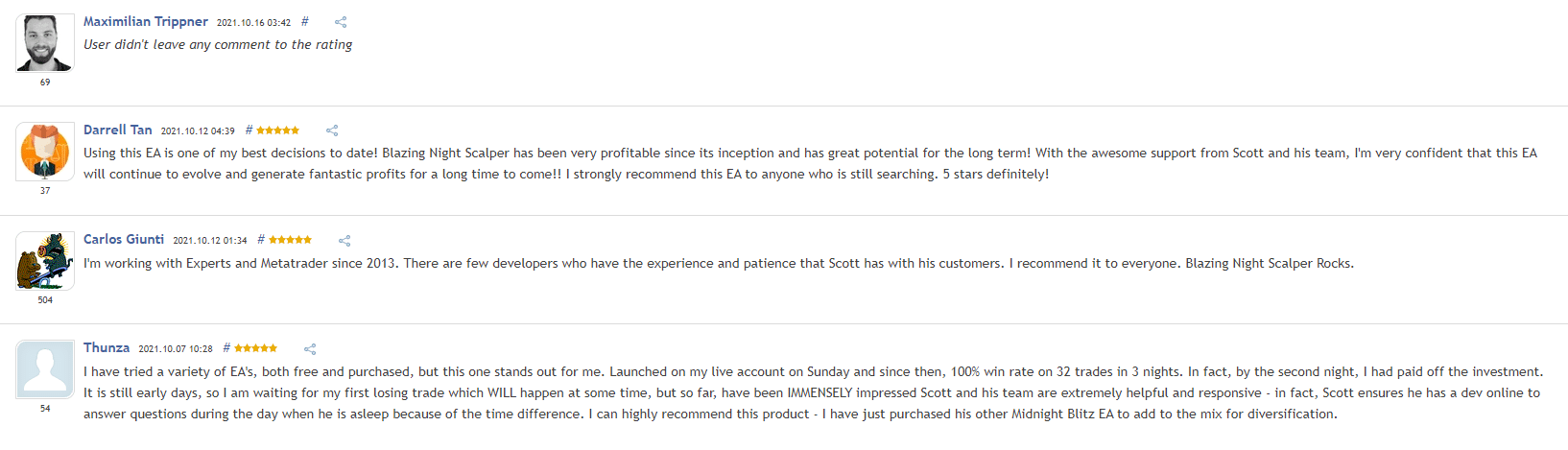Click share icon on Maximilian Trippner's review
1568x450 pixels.
(341, 22)
